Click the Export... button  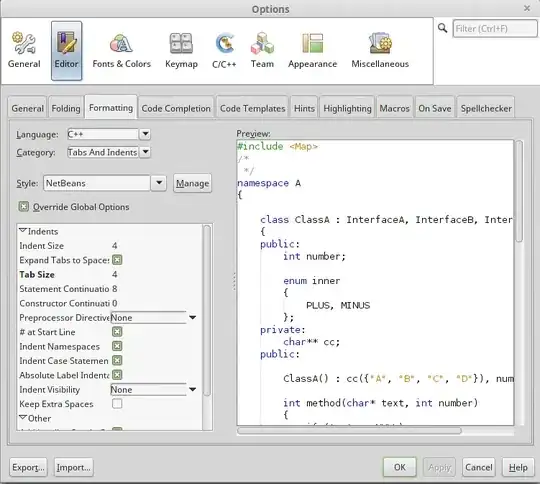pos(28,467)
